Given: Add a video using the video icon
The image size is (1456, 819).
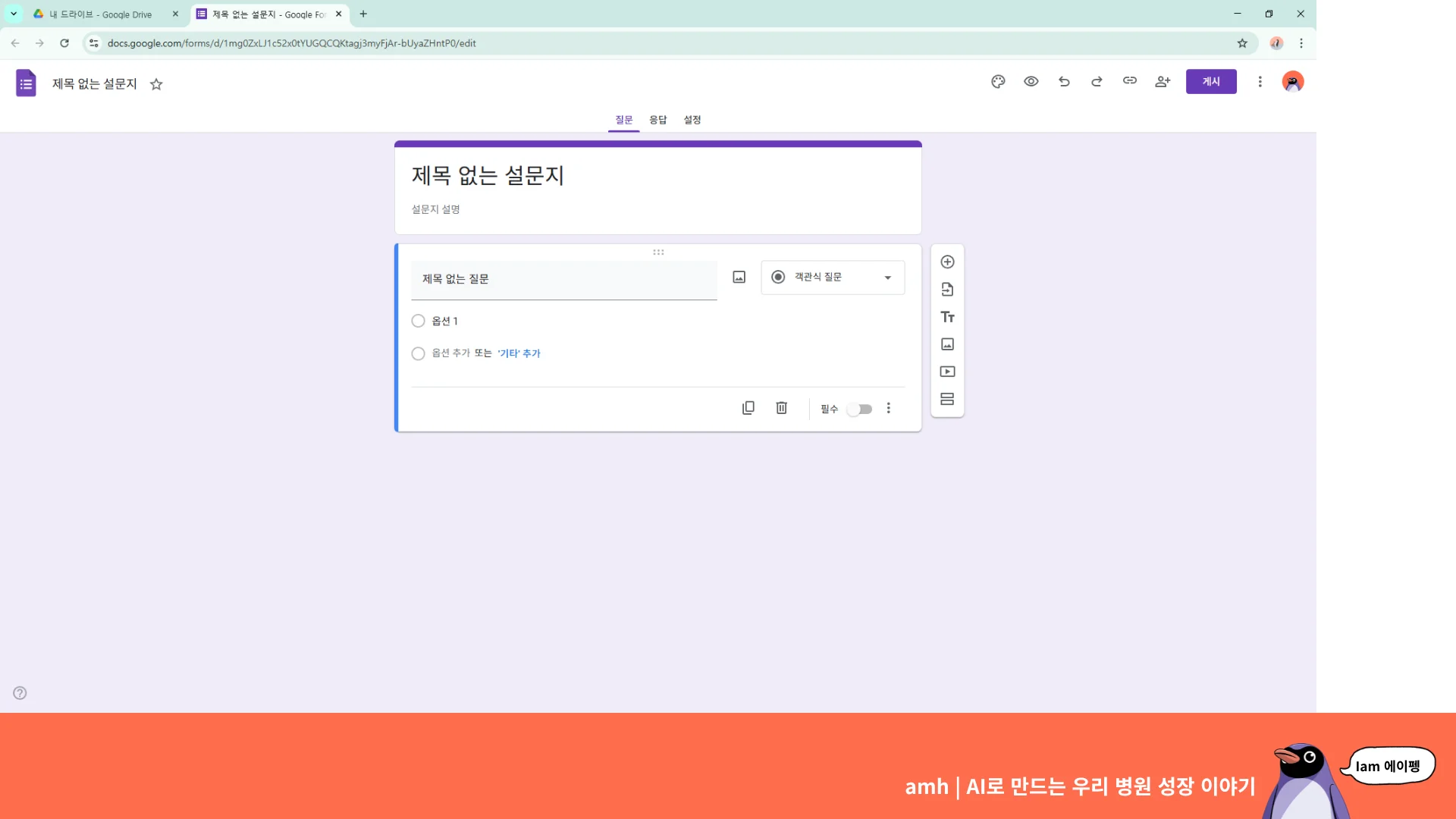Looking at the screenshot, I should tap(947, 371).
